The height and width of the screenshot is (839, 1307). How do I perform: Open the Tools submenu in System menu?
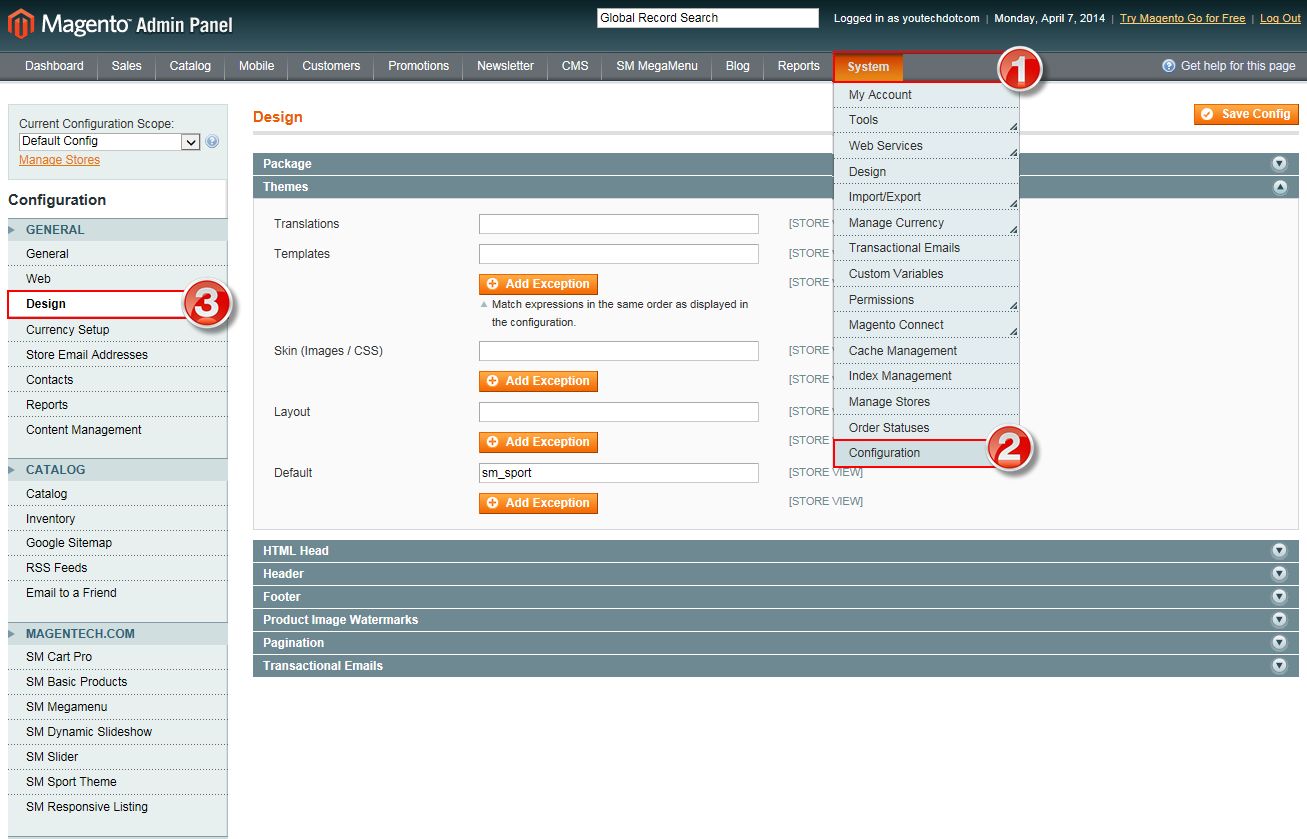click(x=926, y=120)
